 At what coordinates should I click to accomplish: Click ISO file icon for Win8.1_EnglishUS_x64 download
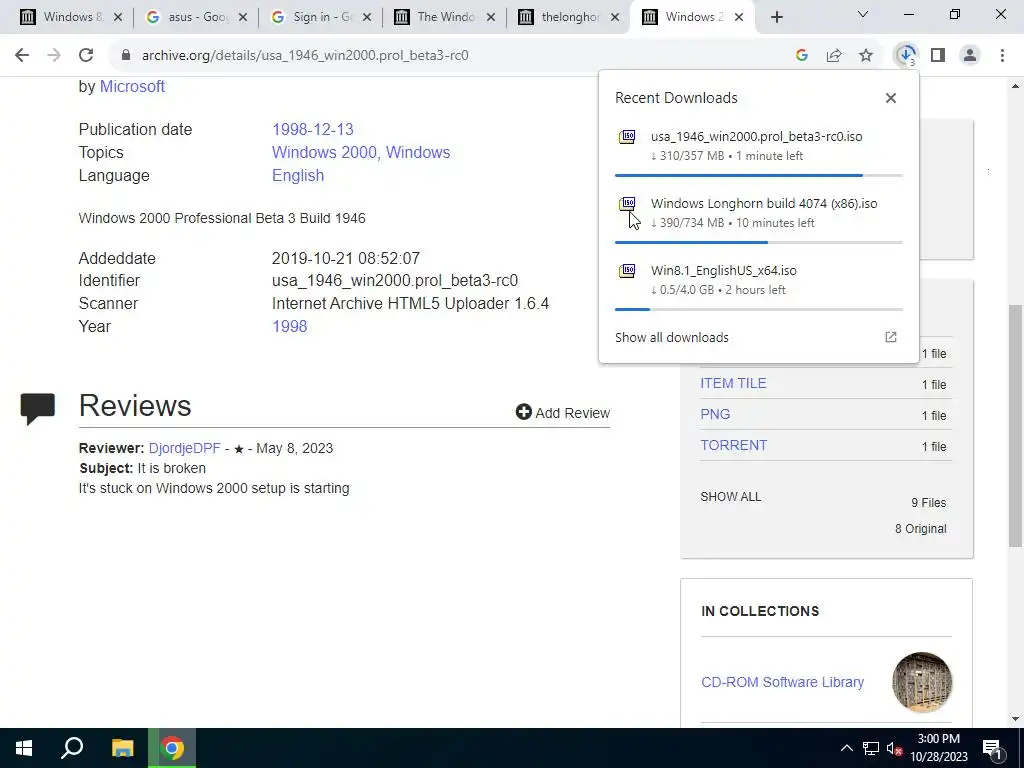coord(627,270)
